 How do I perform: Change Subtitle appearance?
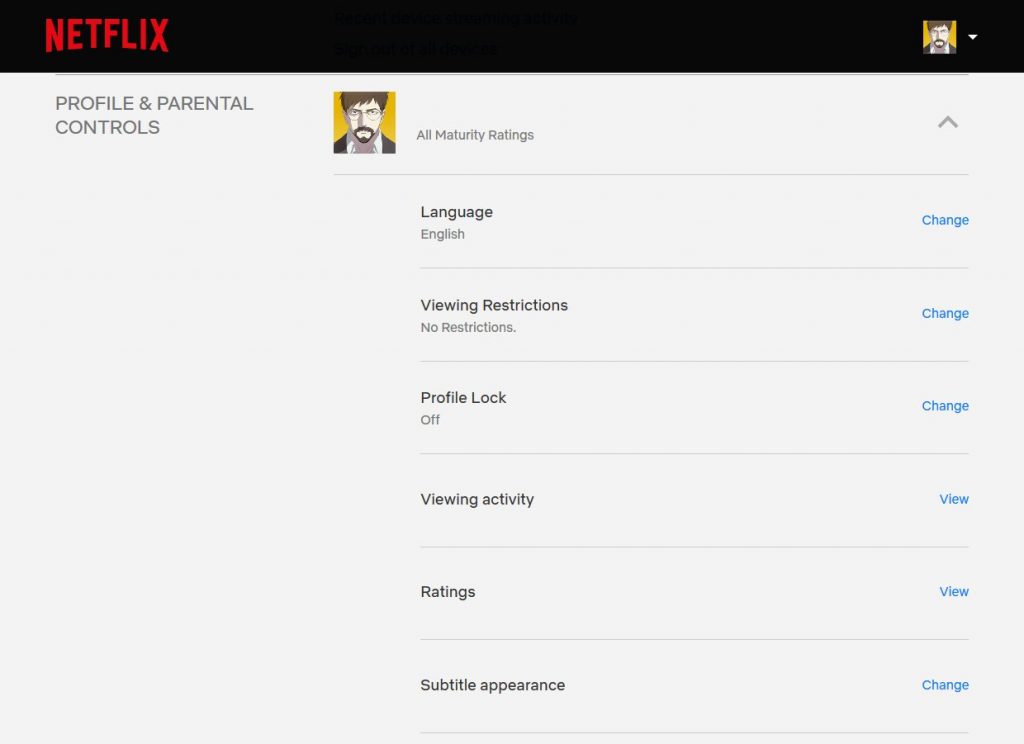tap(945, 685)
